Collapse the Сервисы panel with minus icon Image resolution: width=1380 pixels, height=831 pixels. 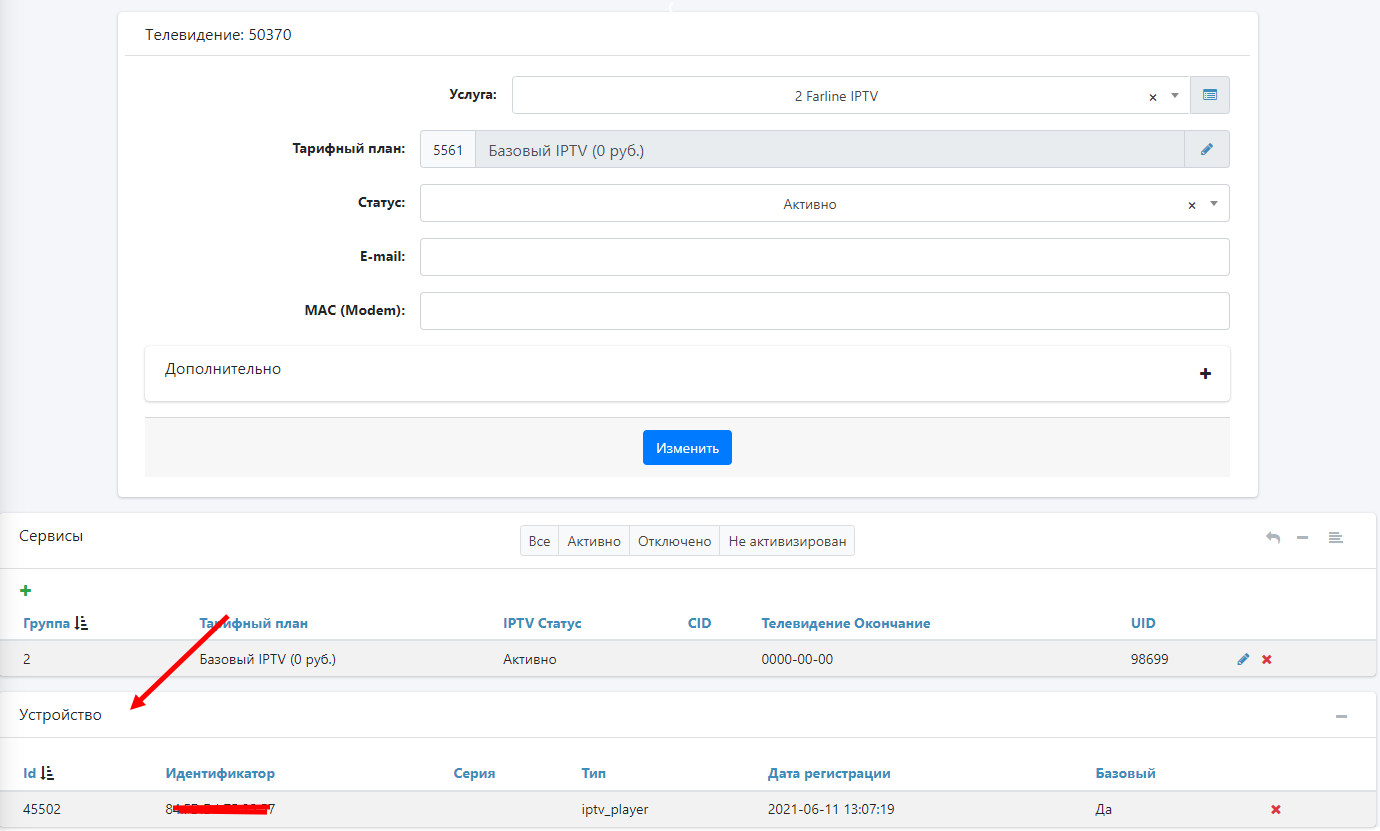[x=1303, y=538]
